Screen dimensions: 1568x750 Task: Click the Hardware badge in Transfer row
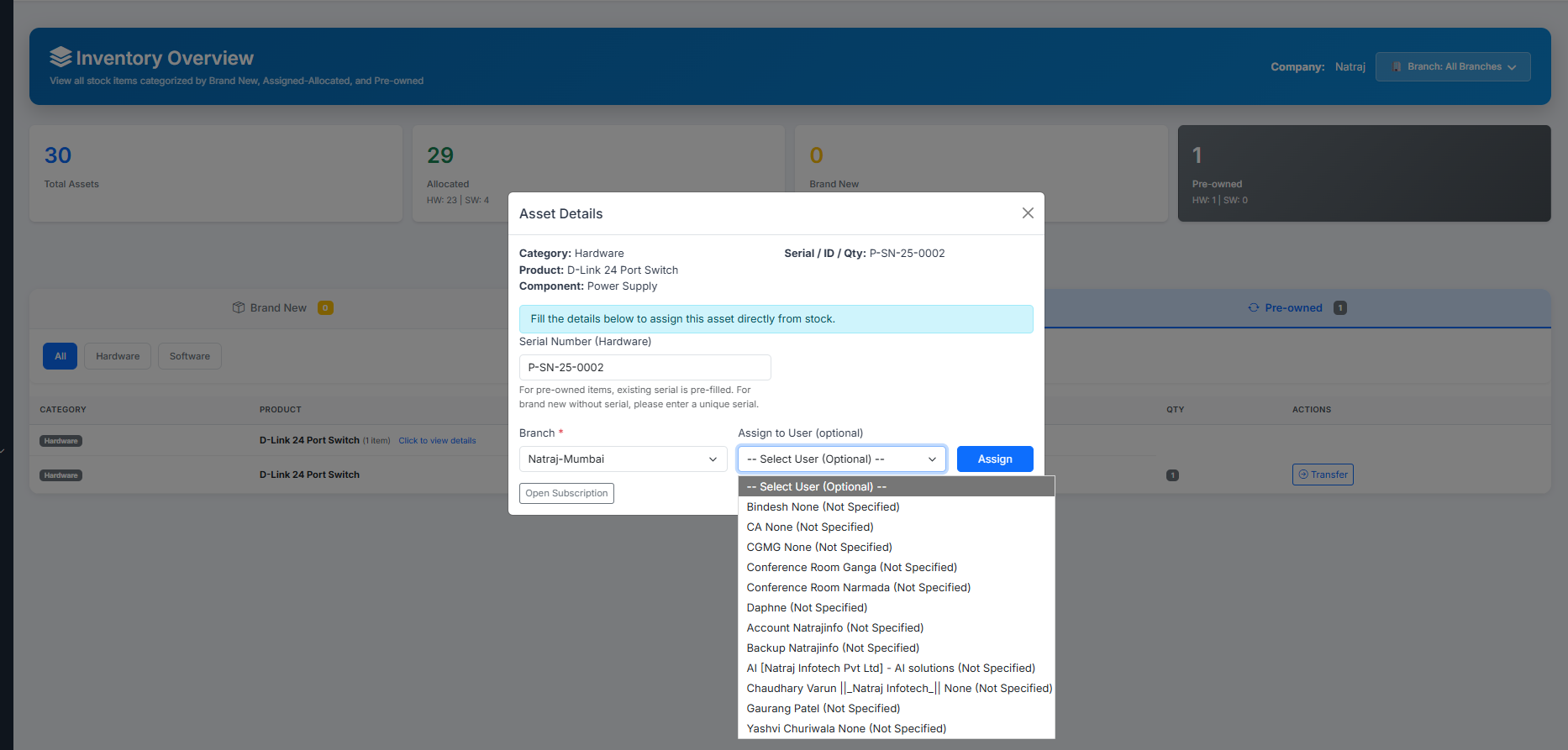[x=61, y=475]
